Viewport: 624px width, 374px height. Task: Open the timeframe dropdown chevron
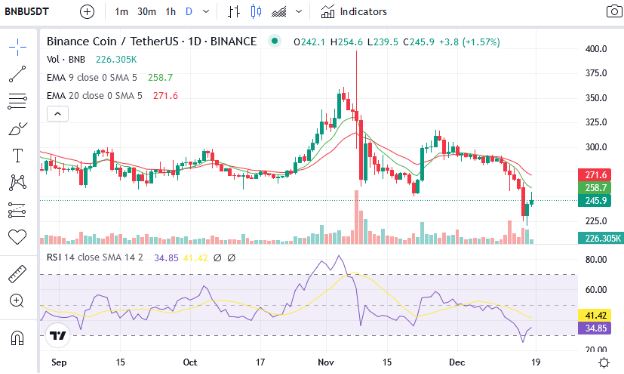206,12
